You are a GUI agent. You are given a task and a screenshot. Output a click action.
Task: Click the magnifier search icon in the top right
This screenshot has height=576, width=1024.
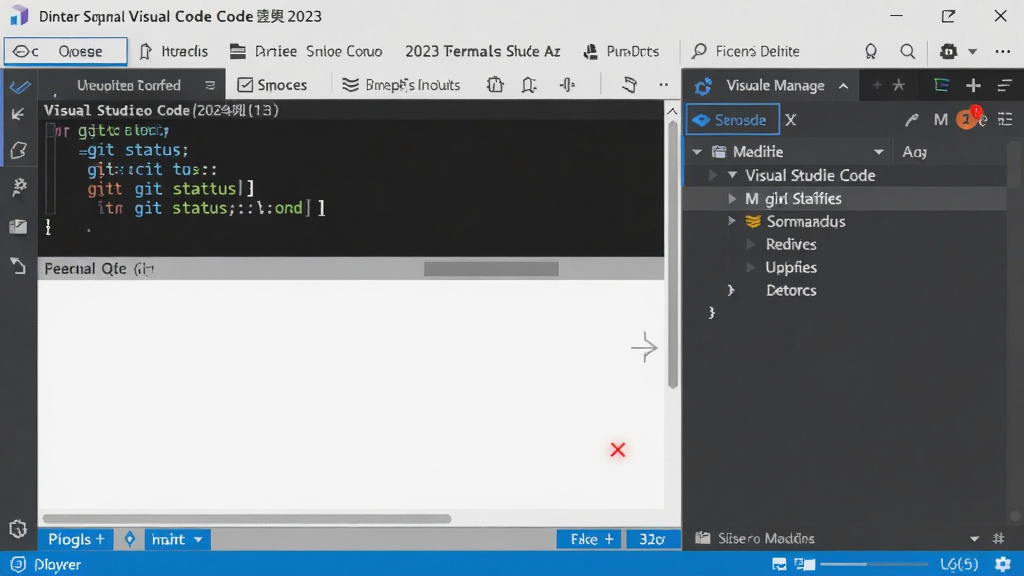907,51
